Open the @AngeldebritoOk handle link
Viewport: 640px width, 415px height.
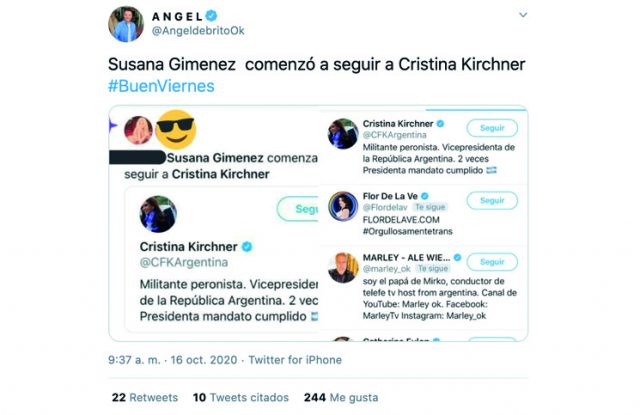195,33
